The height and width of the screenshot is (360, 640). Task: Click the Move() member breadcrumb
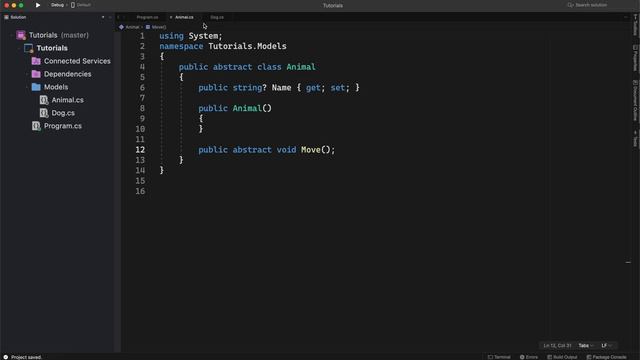click(159, 27)
